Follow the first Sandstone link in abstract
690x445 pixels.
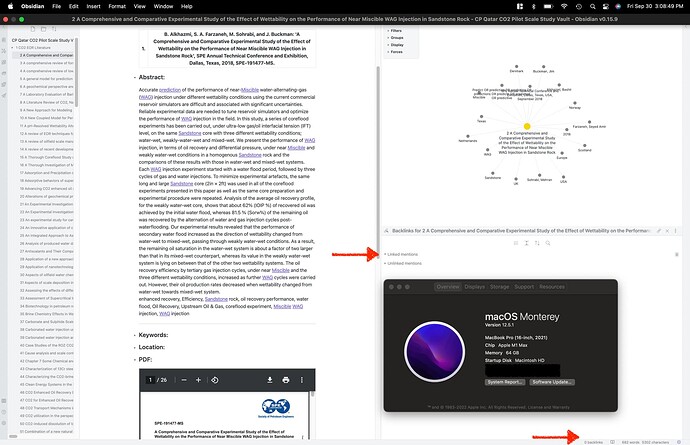(190, 133)
